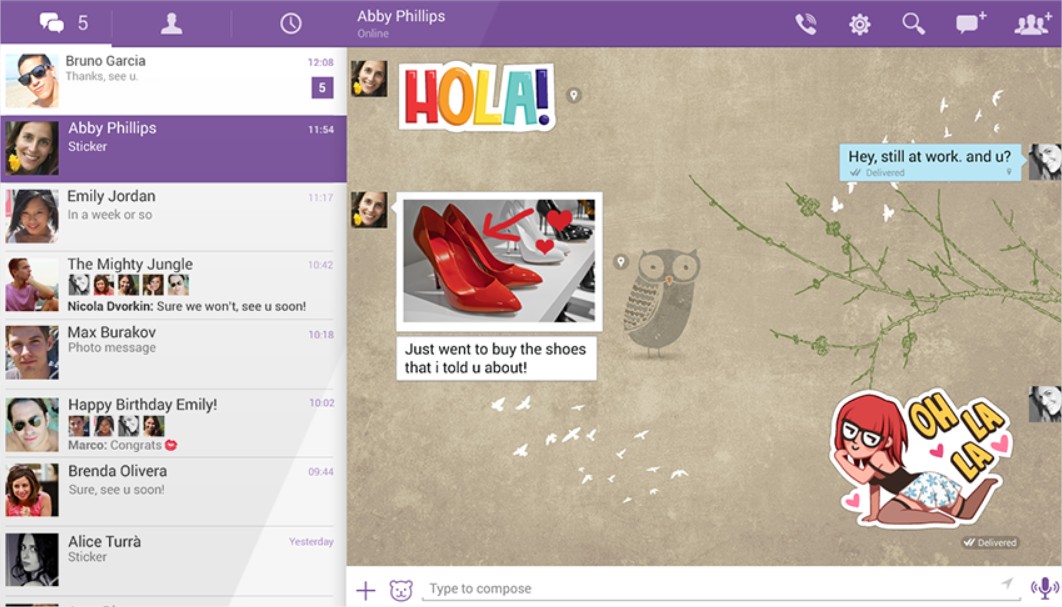Image resolution: width=1062 pixels, height=607 pixels.
Task: Open the chats tab with unread count
Action: [62, 23]
